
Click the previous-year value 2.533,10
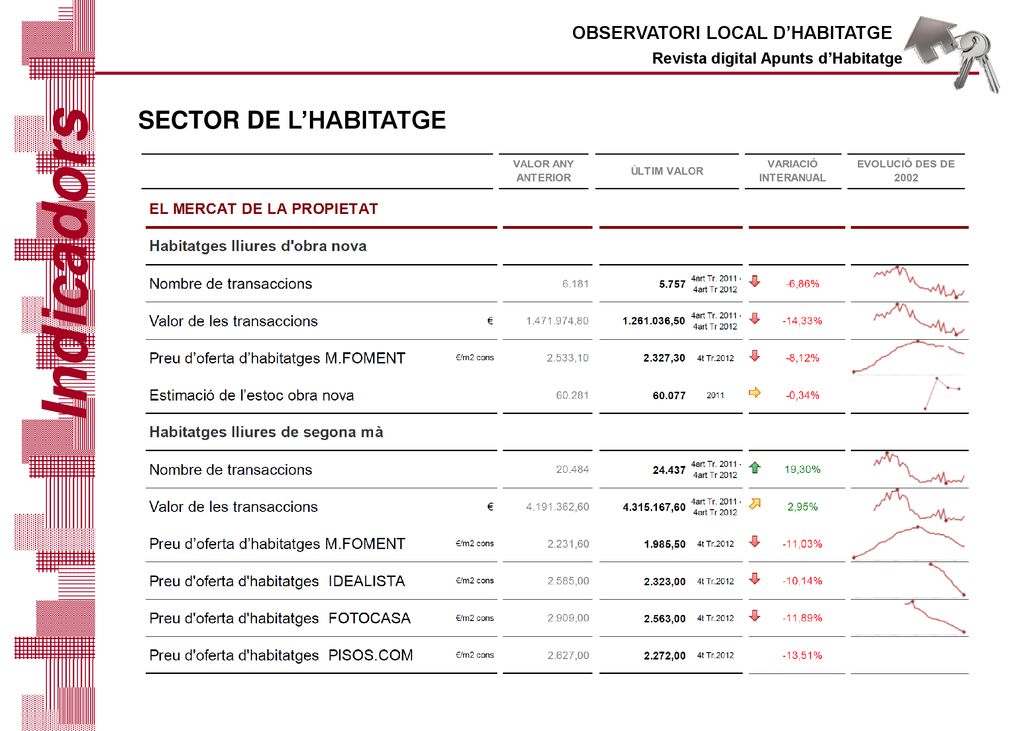[x=568, y=358]
